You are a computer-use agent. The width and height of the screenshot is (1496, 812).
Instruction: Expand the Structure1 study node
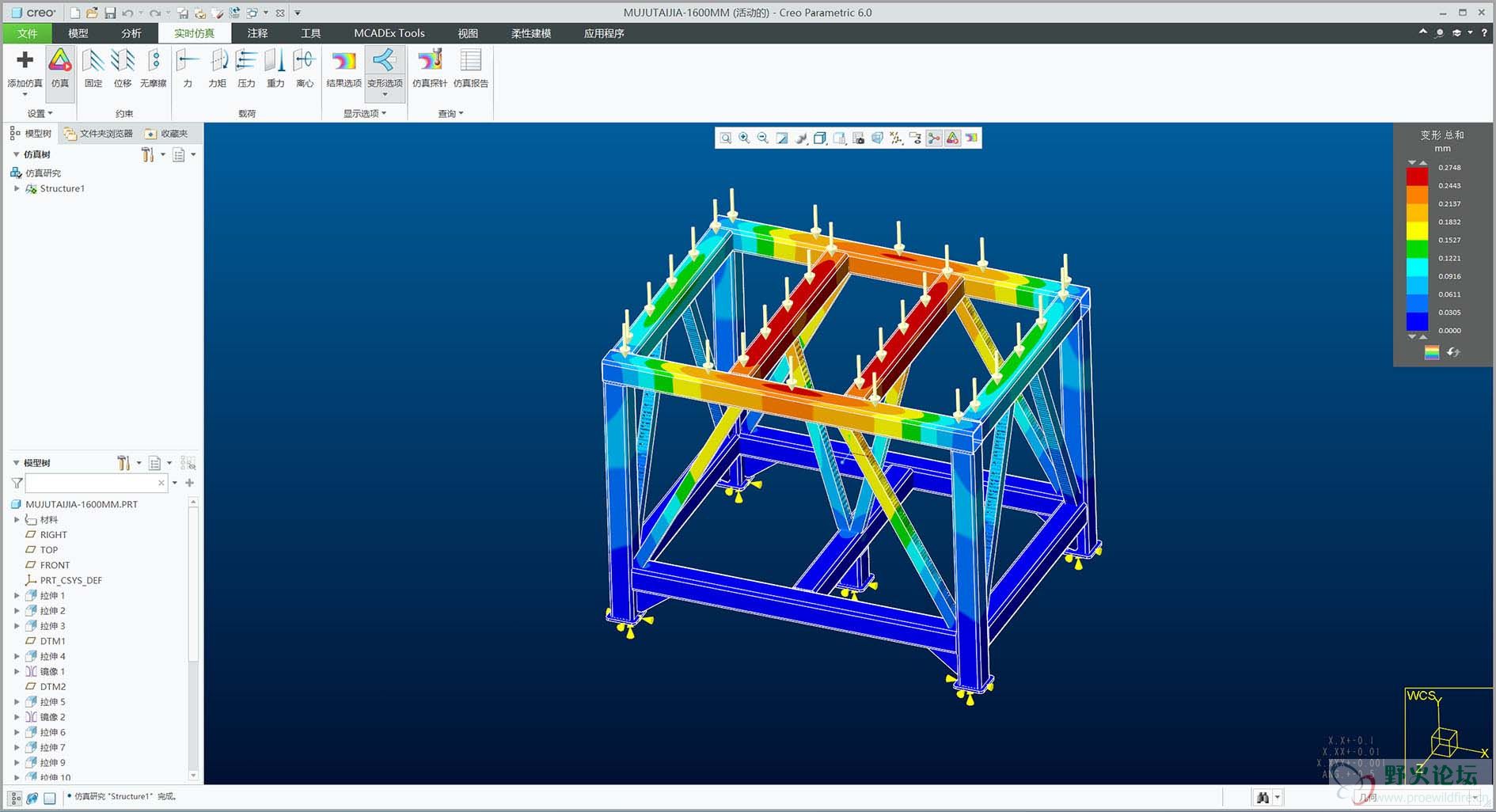click(x=17, y=188)
